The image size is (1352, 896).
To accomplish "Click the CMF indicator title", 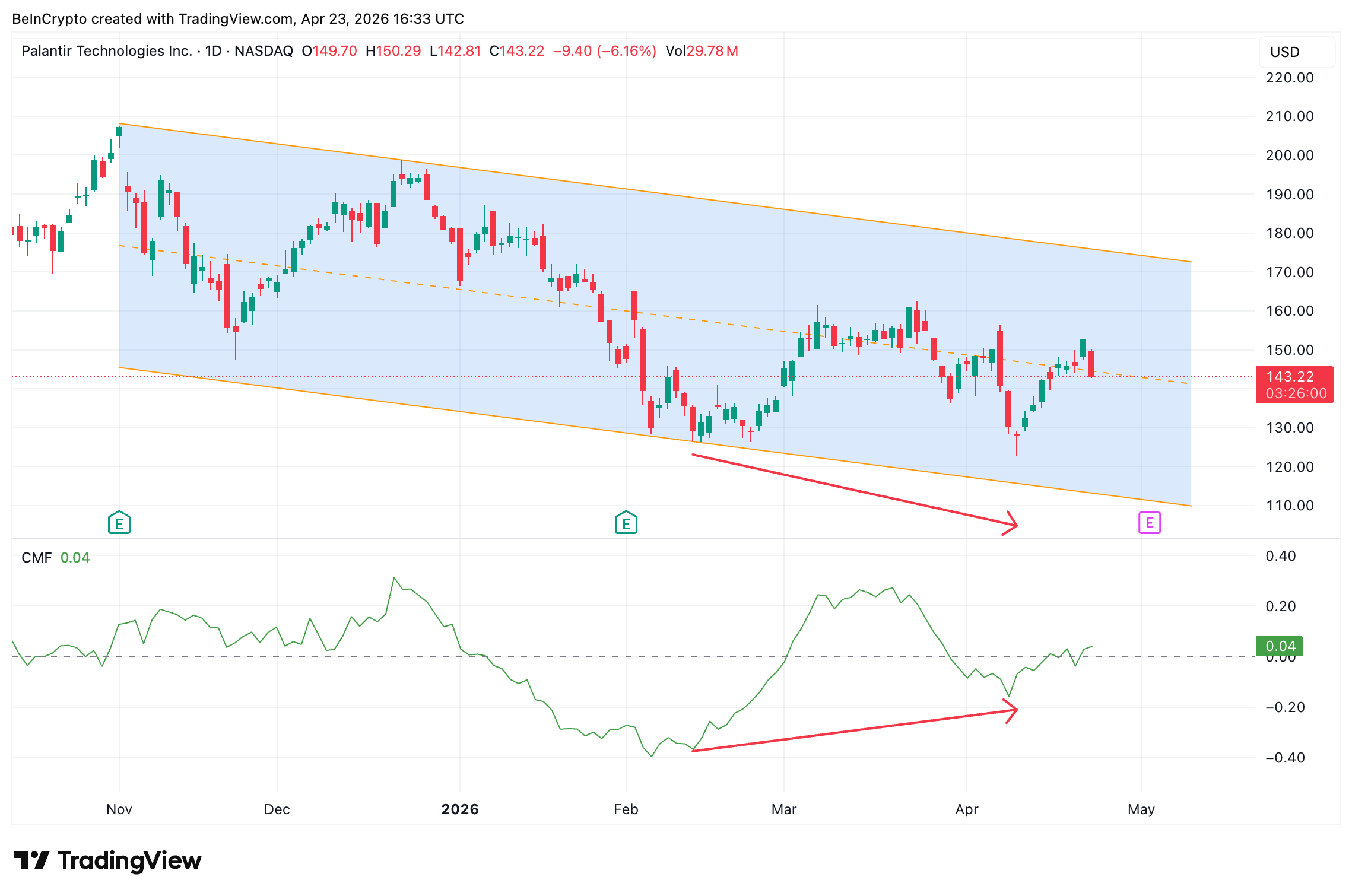I will [37, 557].
